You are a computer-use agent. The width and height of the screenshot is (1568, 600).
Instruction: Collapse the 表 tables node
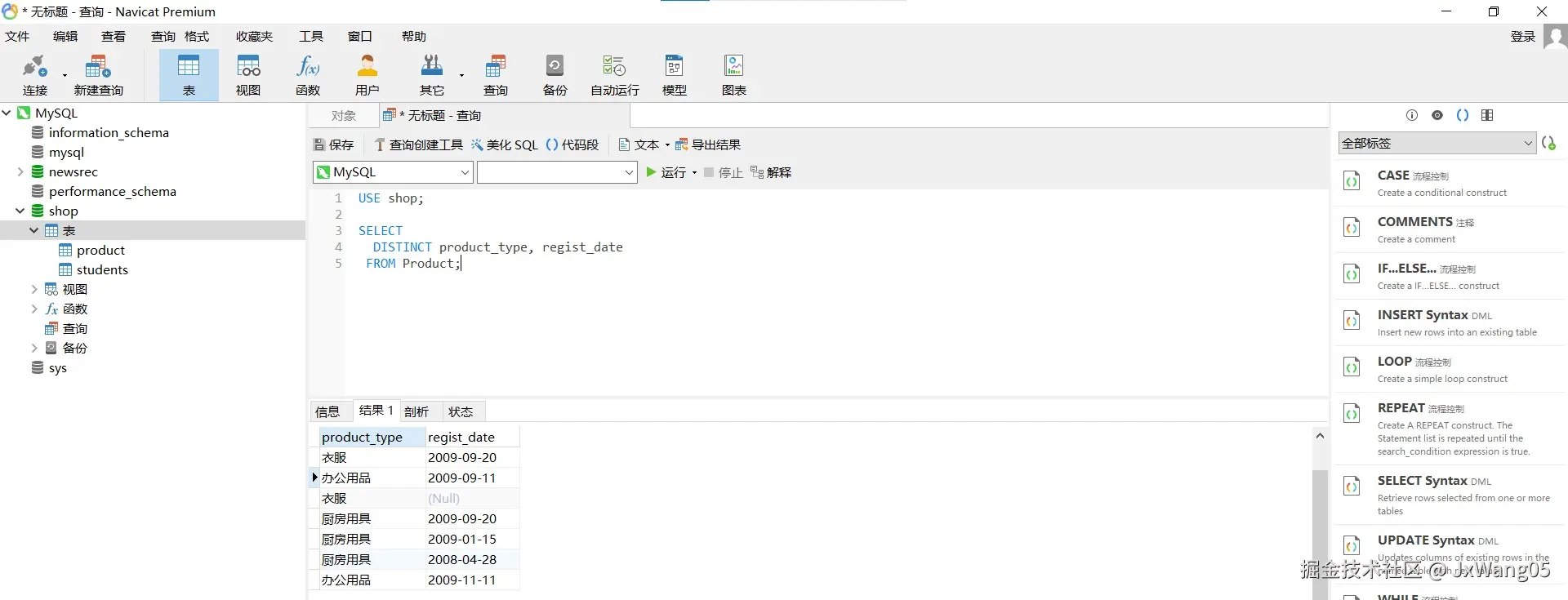click(34, 230)
